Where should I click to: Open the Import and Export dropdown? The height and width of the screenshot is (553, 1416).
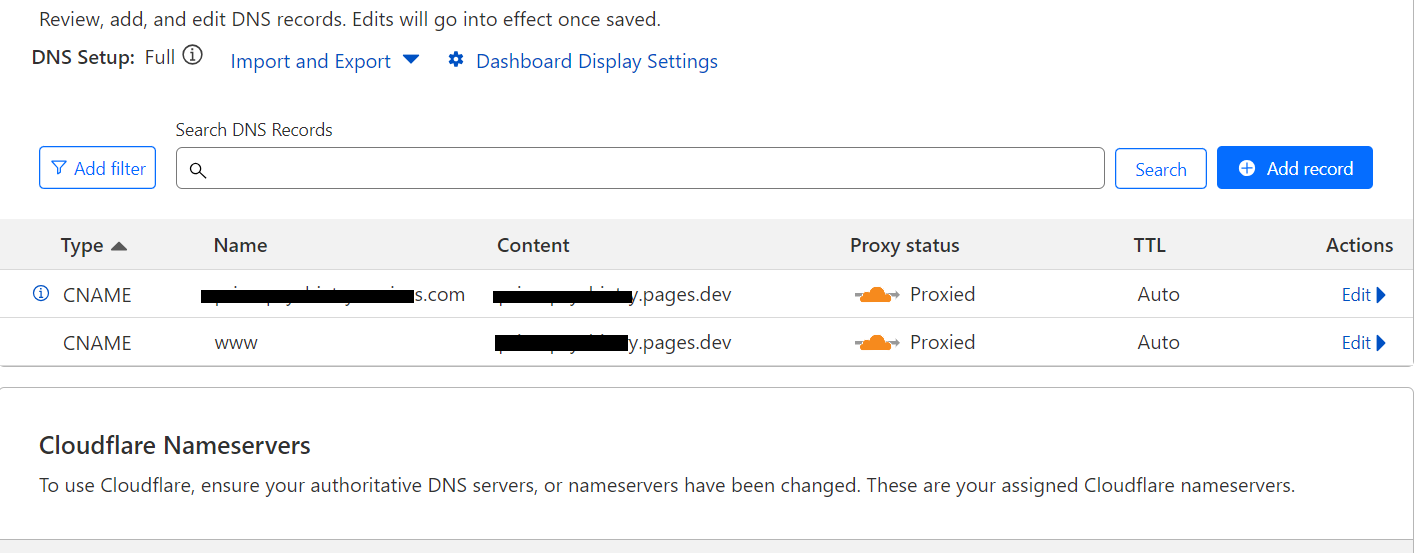click(x=325, y=61)
